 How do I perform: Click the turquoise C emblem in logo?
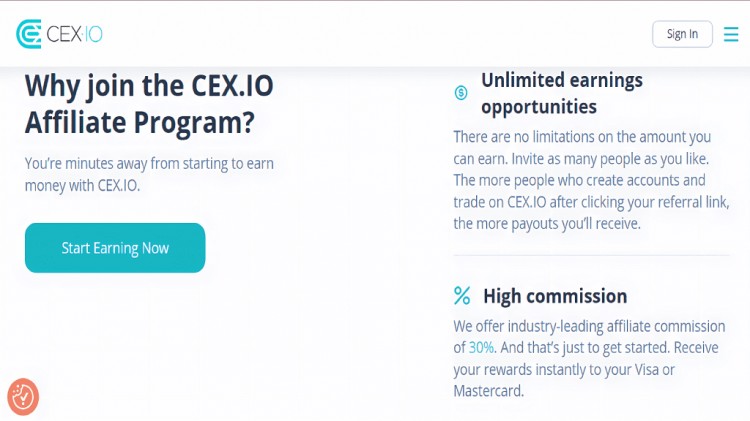tap(29, 34)
